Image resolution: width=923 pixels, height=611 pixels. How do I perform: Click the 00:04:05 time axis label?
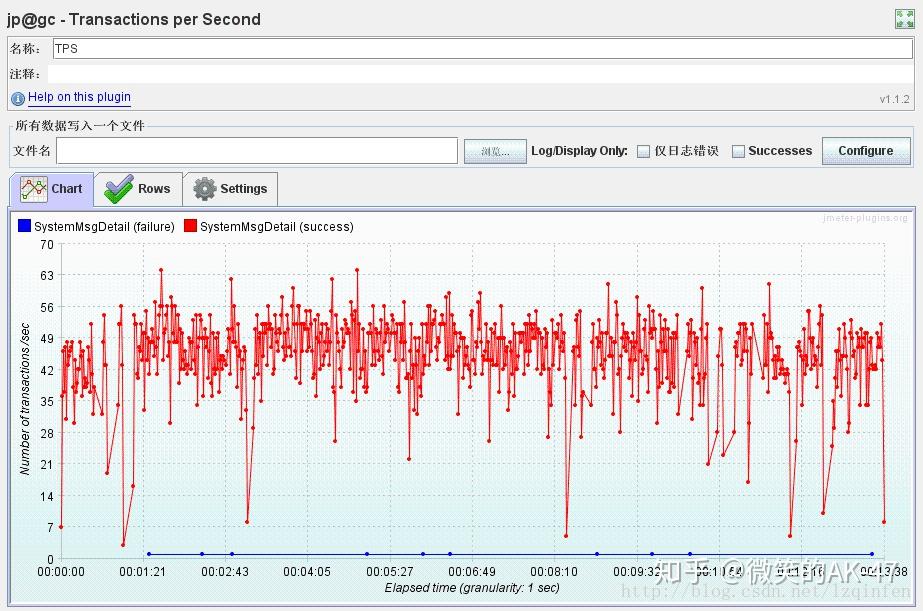(307, 572)
